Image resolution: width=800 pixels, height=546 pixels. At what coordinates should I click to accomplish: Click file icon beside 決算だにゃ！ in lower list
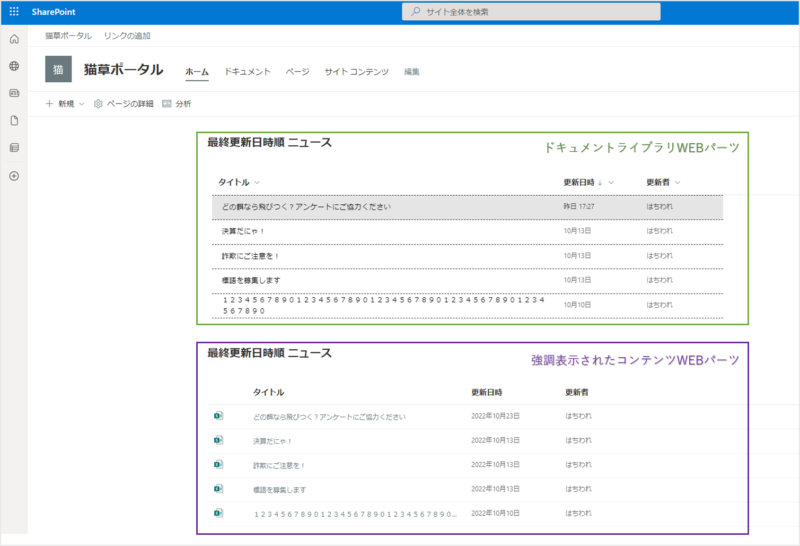pyautogui.click(x=218, y=441)
